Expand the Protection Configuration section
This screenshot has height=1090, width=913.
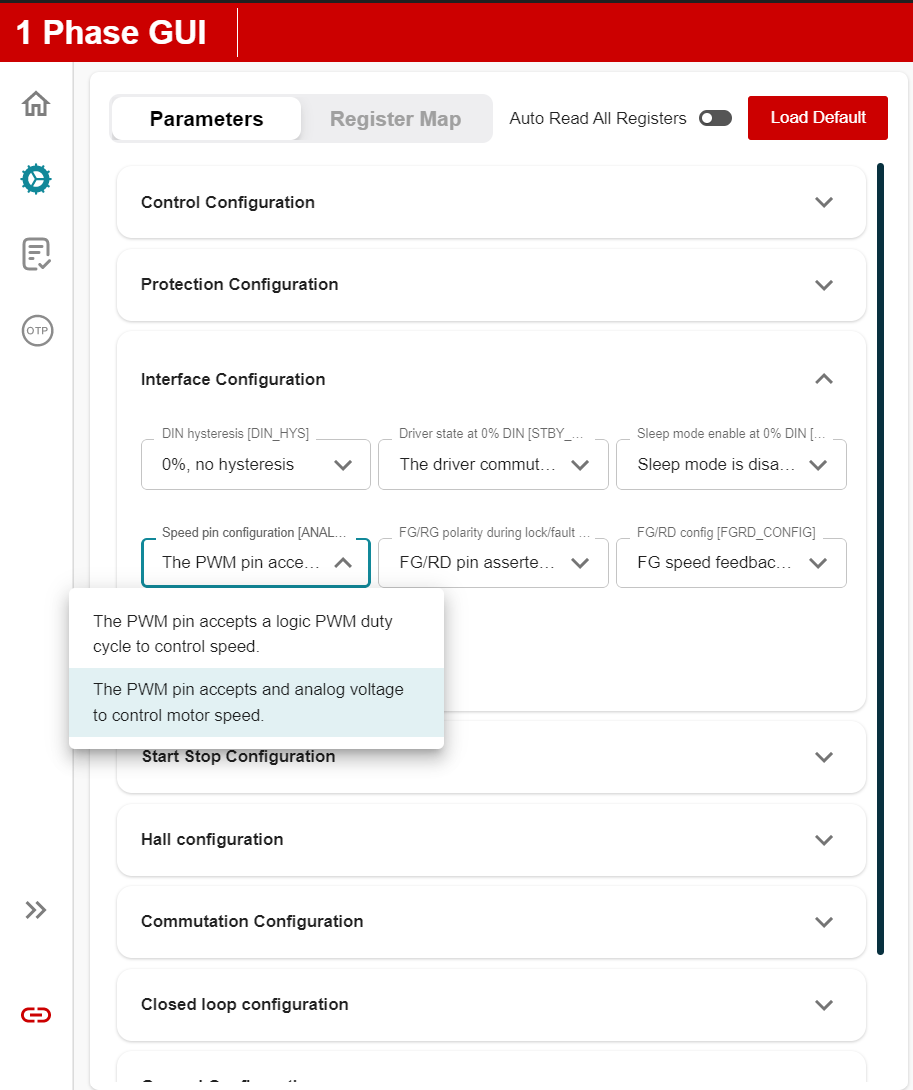coord(490,285)
